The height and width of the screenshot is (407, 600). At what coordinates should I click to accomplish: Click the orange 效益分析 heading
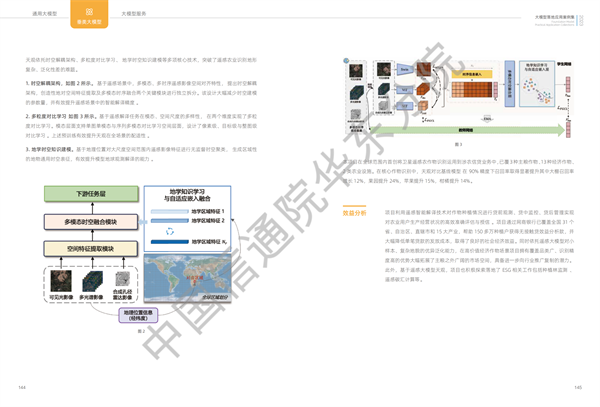[354, 213]
